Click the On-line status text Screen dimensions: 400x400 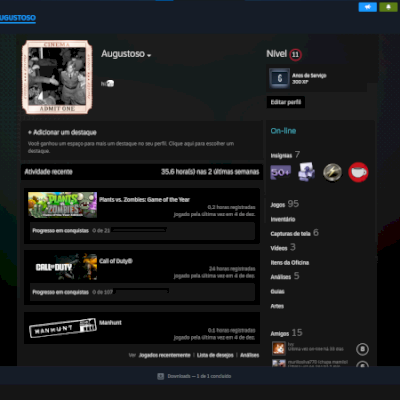pos(283,131)
